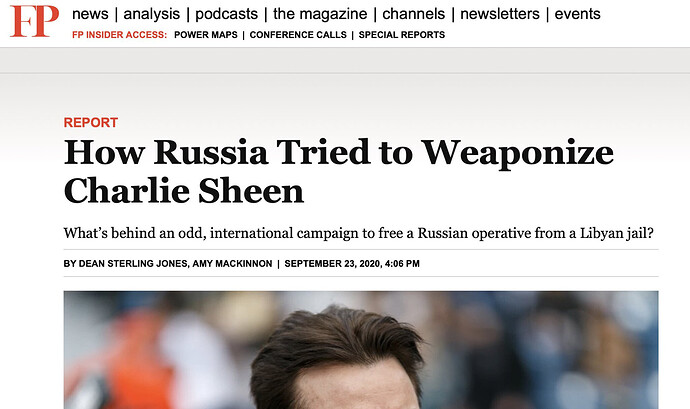Viewport: 690px width, 409px height.
Task: Click the article headline about Charlie Sheen
Action: tap(339, 171)
